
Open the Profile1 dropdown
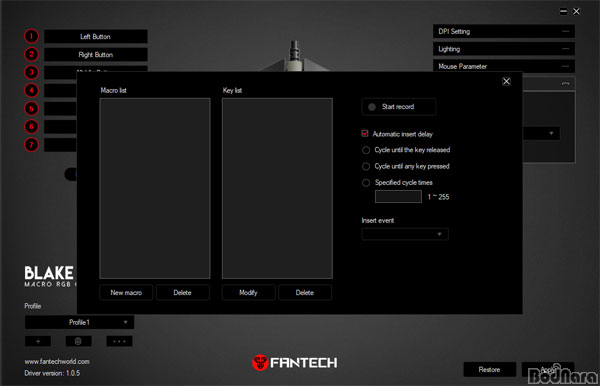79,322
